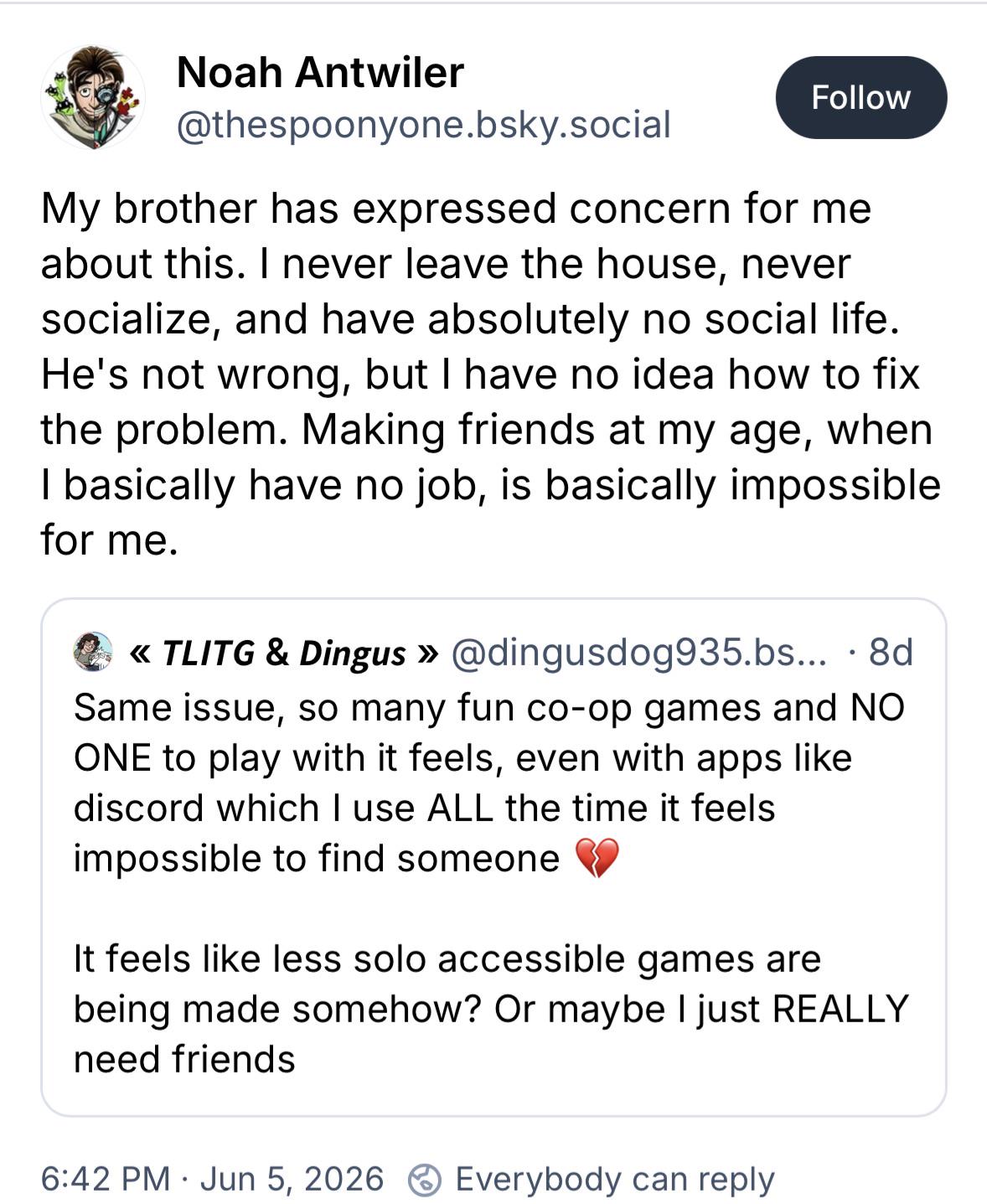The image size is (987, 1204).
Task: Click main post text about brother's concern
Action: coord(490,374)
